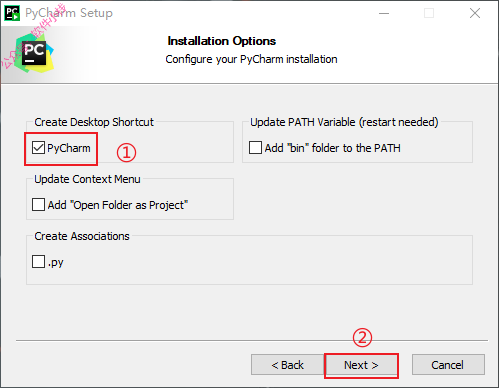
Task: Check Add "Open Folder as Project" option
Action: 38,205
